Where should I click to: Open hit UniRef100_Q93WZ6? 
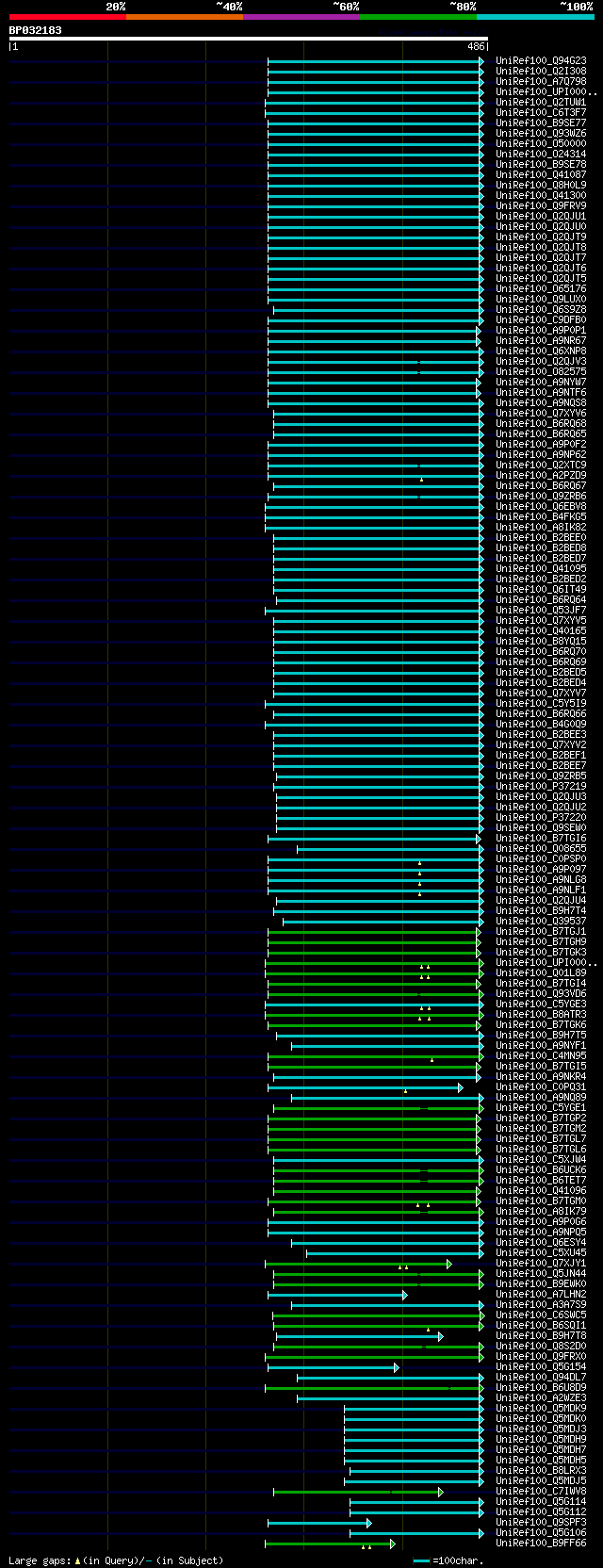click(541, 134)
